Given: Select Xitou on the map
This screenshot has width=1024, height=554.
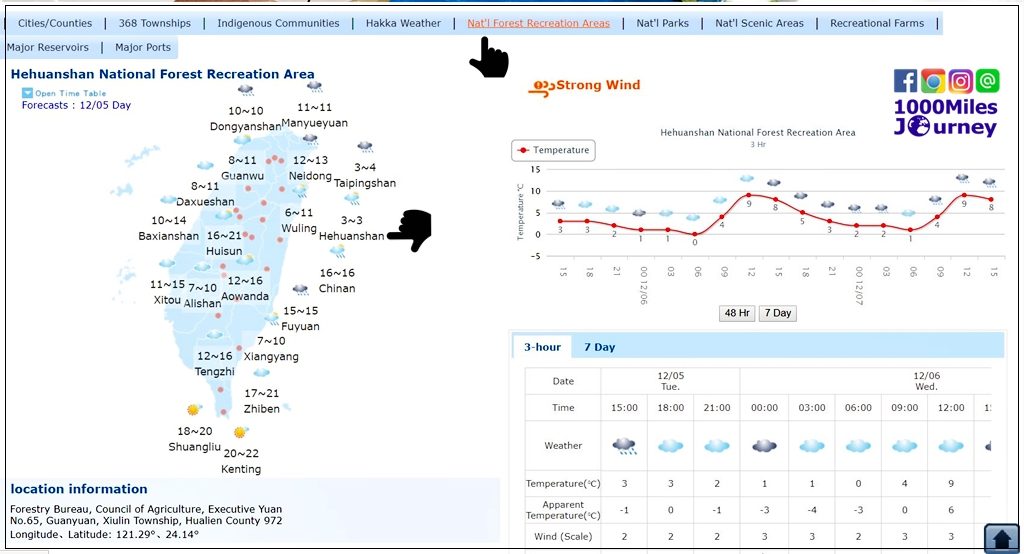Looking at the screenshot, I should pyautogui.click(x=167, y=300).
